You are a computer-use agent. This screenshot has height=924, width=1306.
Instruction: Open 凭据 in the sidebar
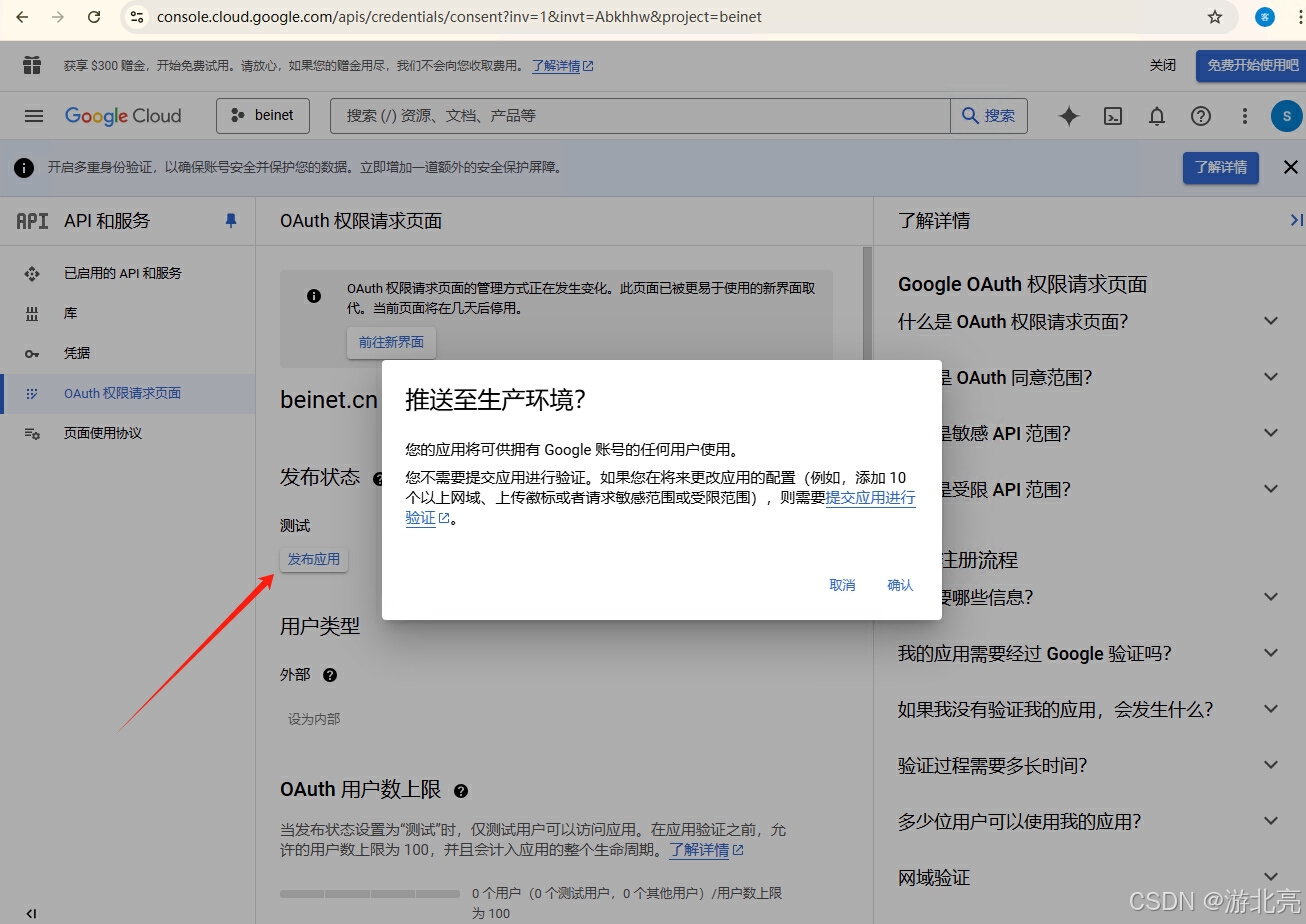tap(127, 353)
